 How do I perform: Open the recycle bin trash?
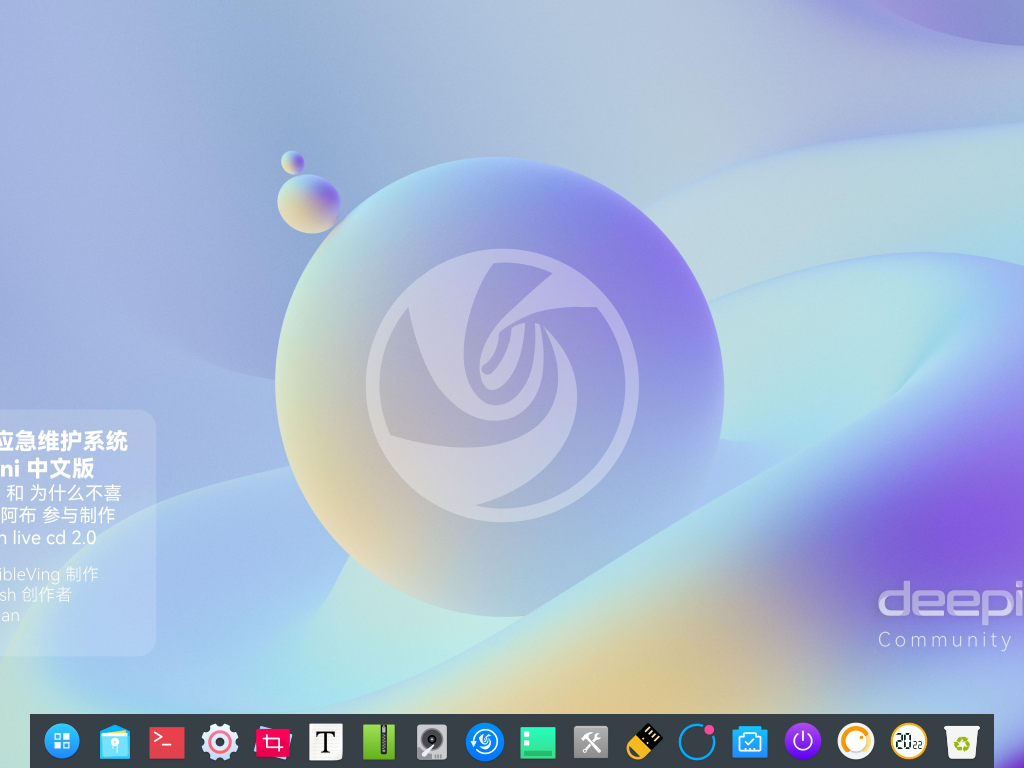[x=962, y=742]
